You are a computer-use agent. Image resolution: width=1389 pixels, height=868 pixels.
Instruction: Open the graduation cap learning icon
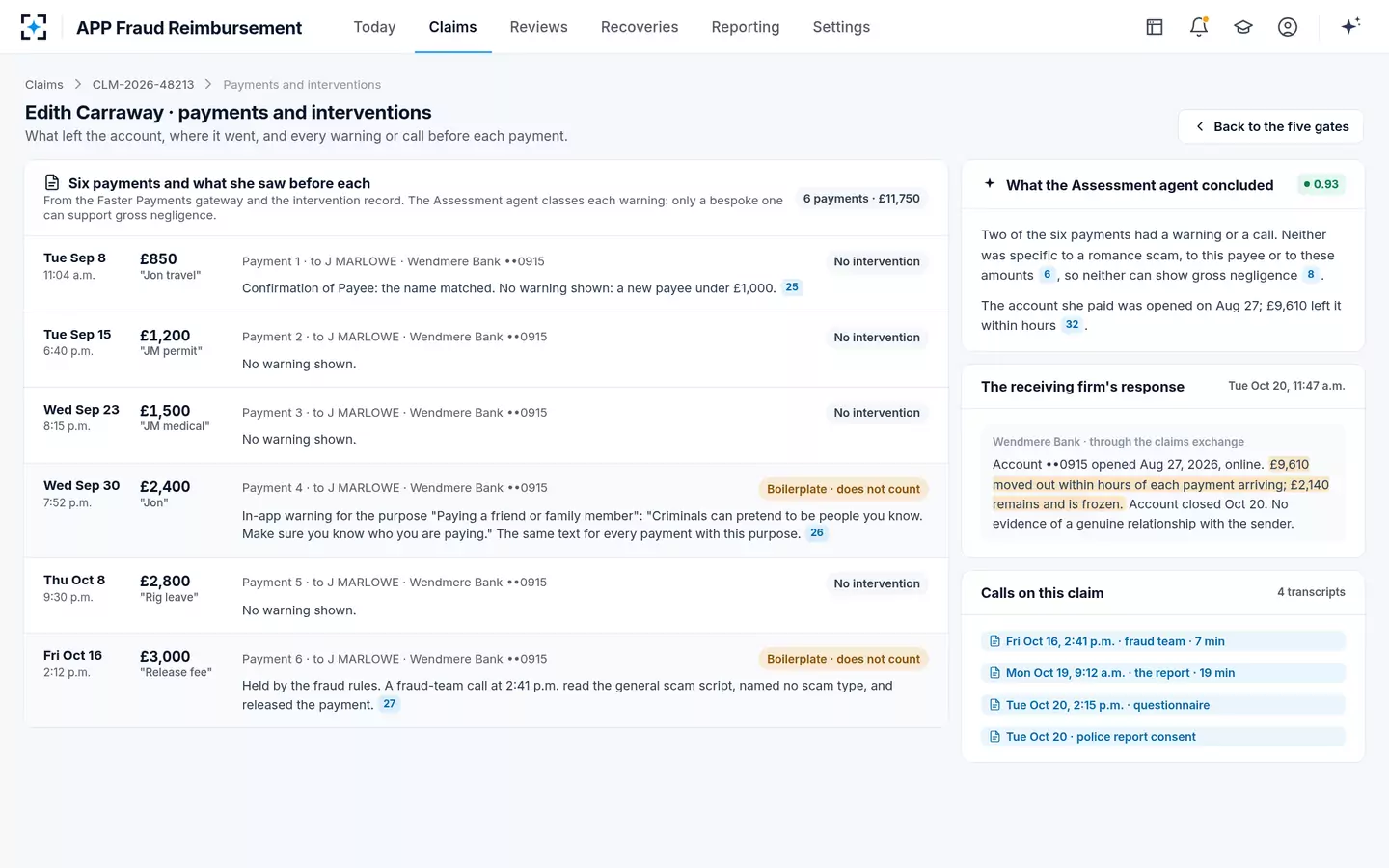1243,27
